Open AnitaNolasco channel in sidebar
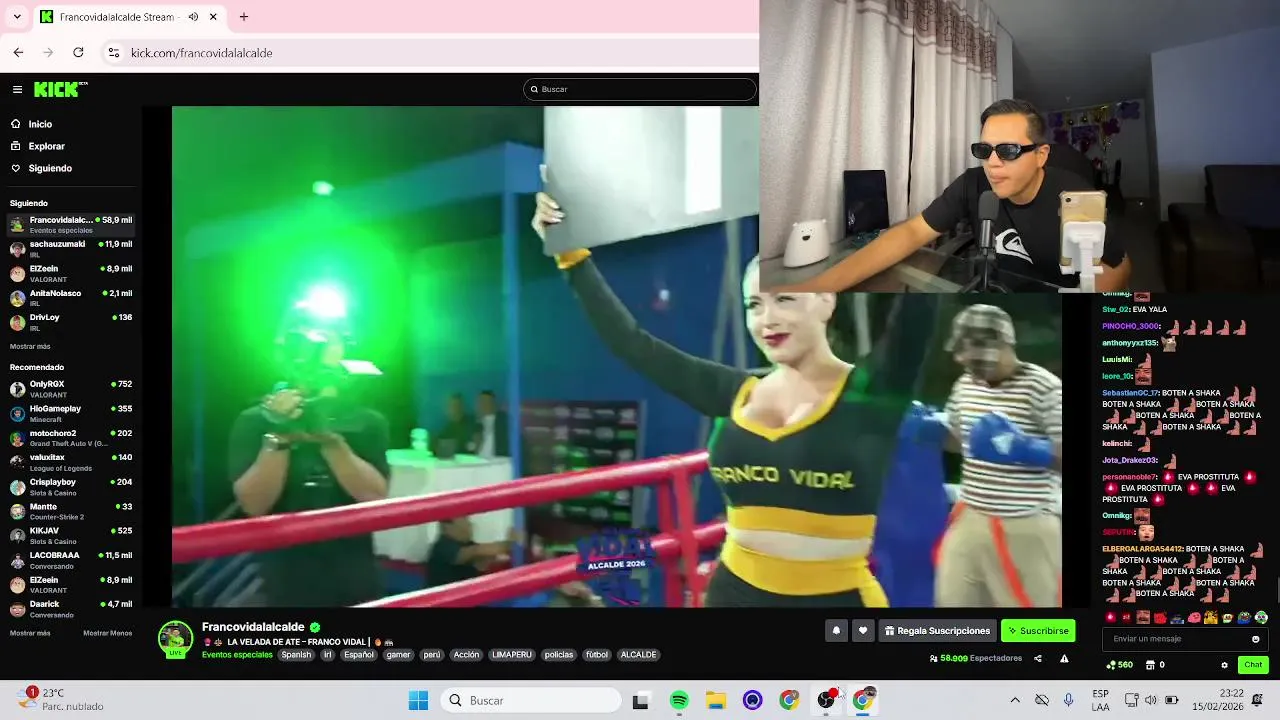The width and height of the screenshot is (1280, 720). (71, 298)
